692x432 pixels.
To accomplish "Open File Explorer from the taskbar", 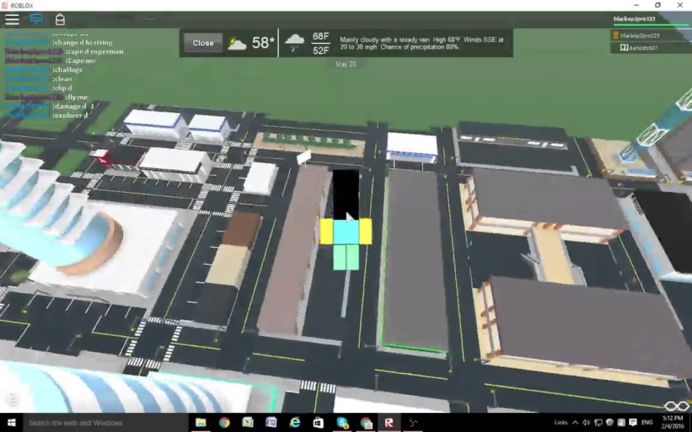I will pos(201,423).
